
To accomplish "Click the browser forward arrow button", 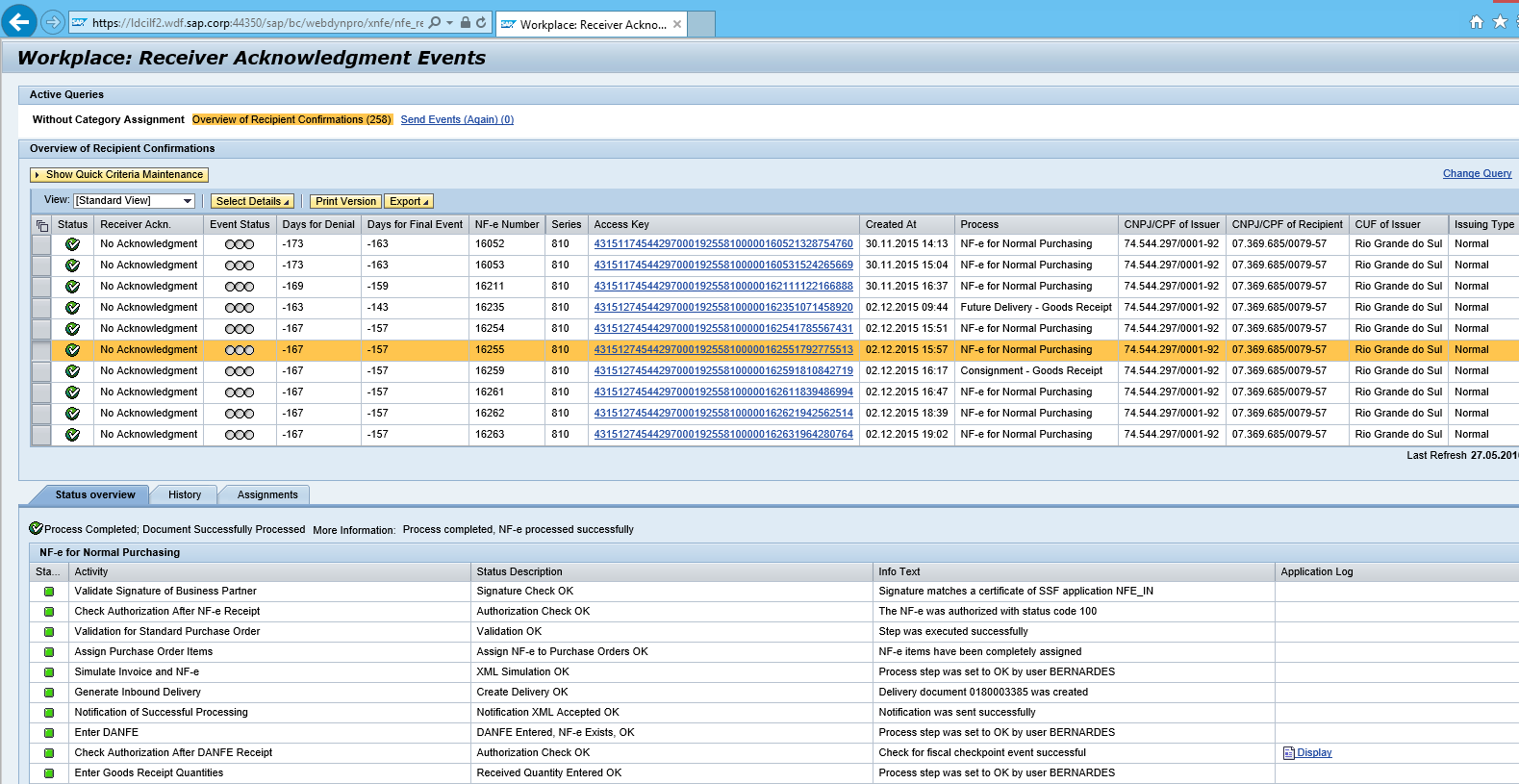I will (x=53, y=22).
